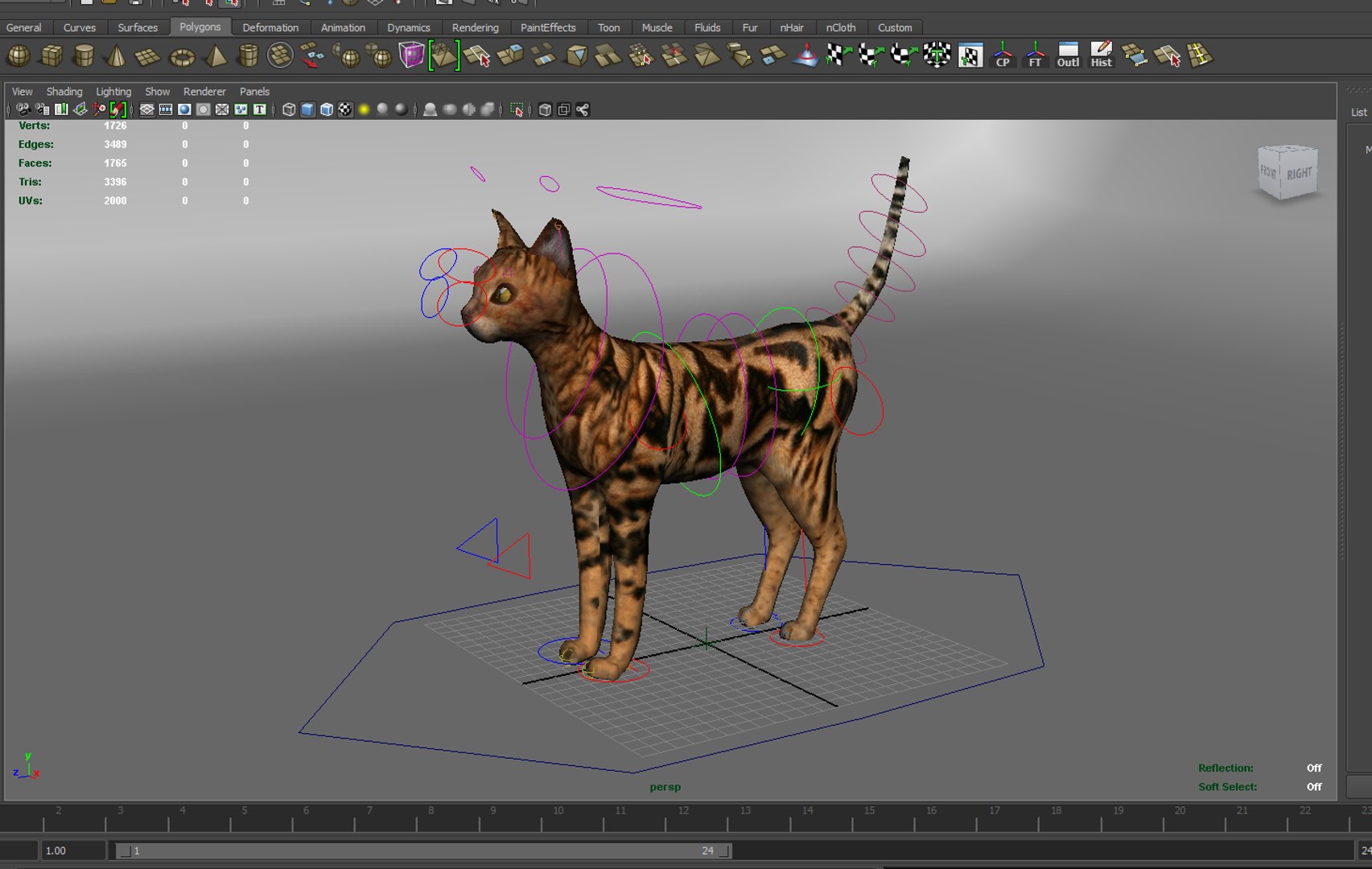Click the List menu in right panel

(x=1358, y=113)
